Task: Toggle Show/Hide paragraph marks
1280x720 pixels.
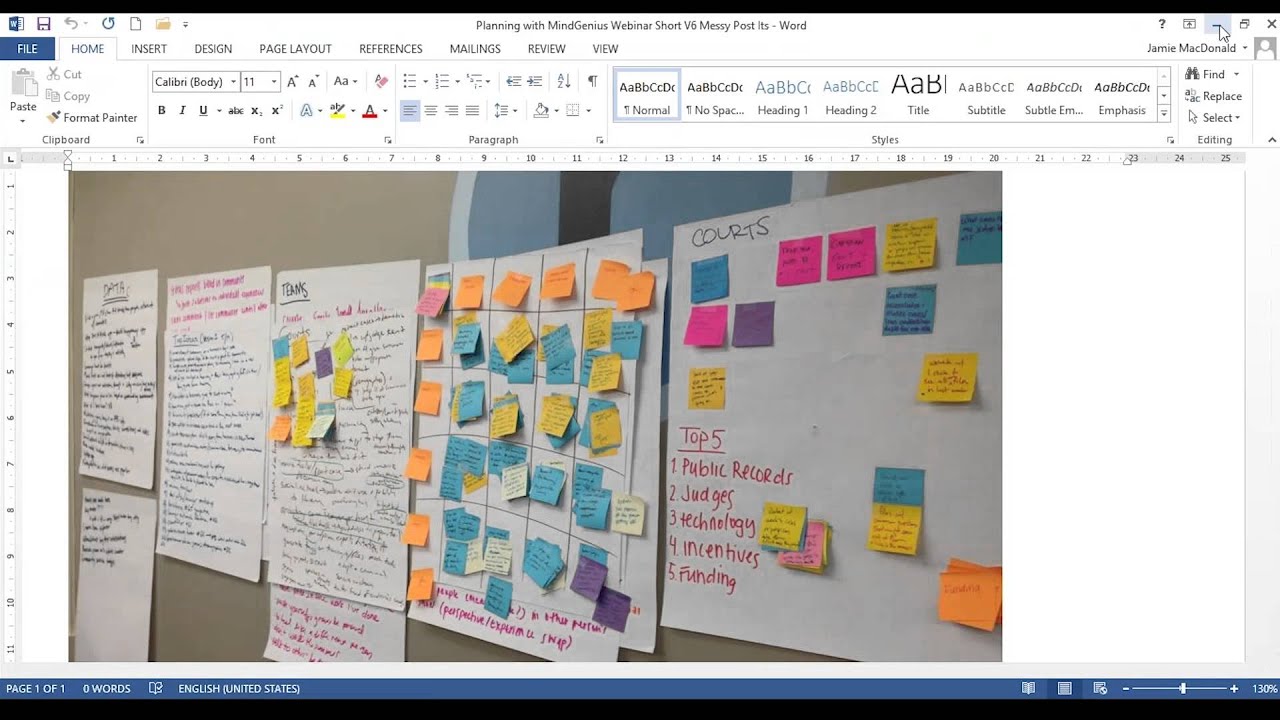Action: (x=592, y=82)
